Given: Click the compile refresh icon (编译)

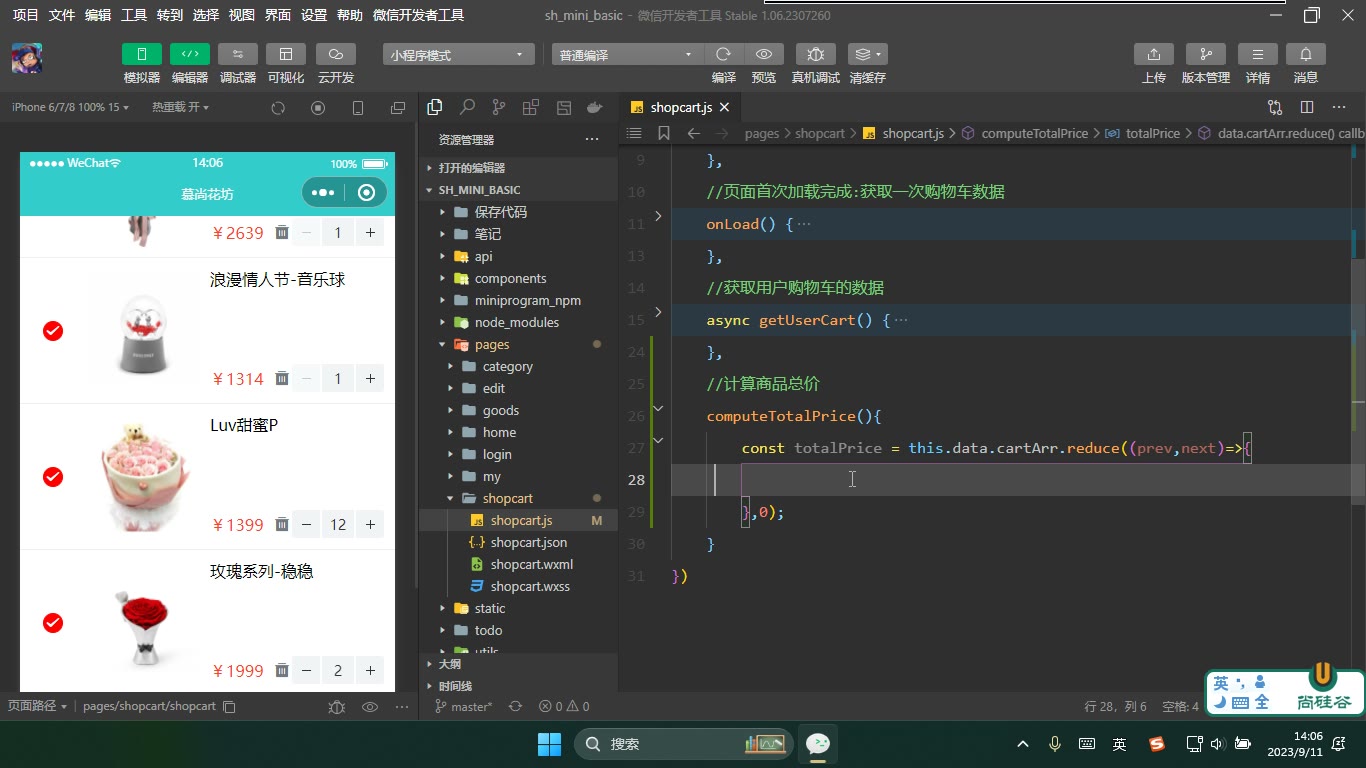Looking at the screenshot, I should point(724,54).
